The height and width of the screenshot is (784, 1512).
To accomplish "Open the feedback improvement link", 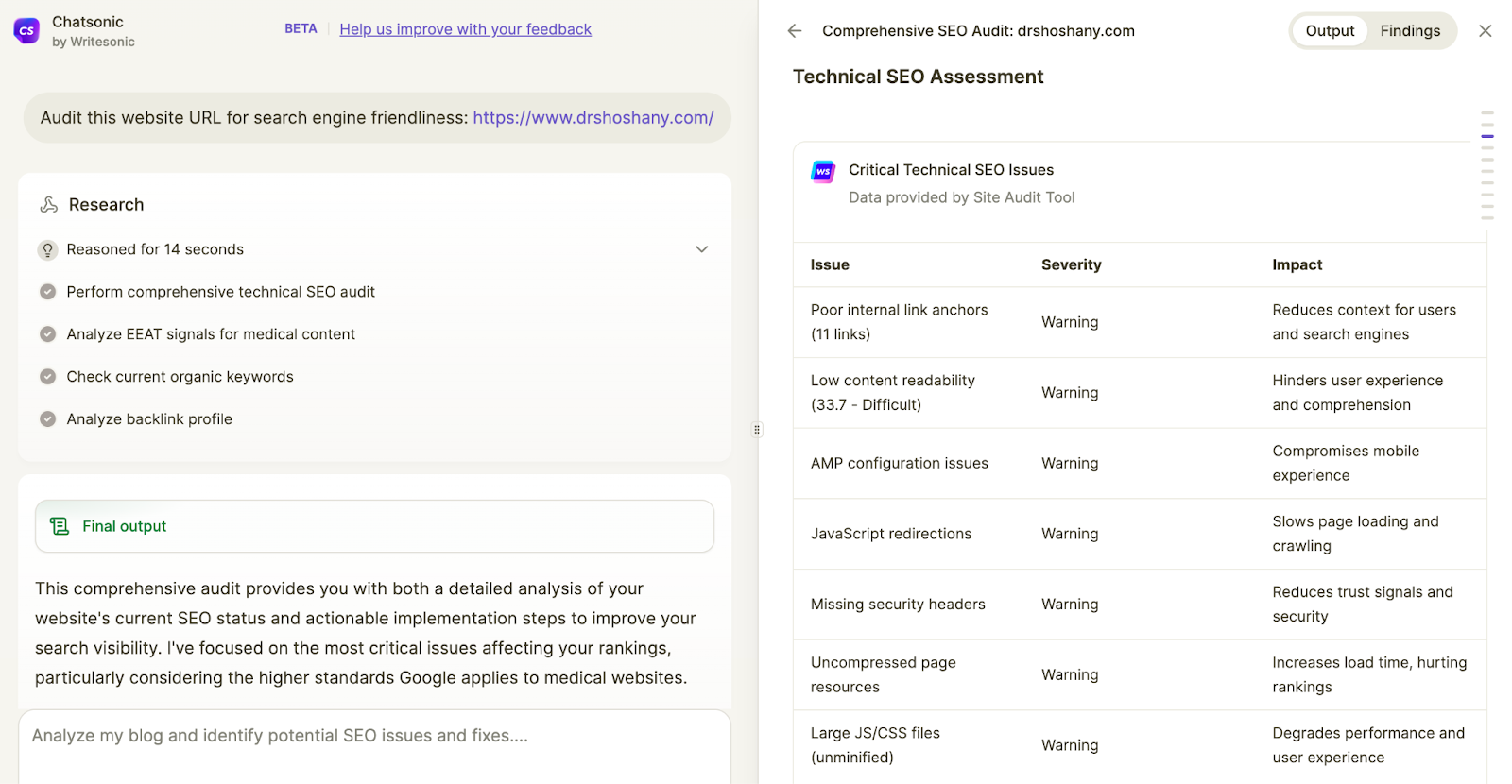I will (465, 29).
